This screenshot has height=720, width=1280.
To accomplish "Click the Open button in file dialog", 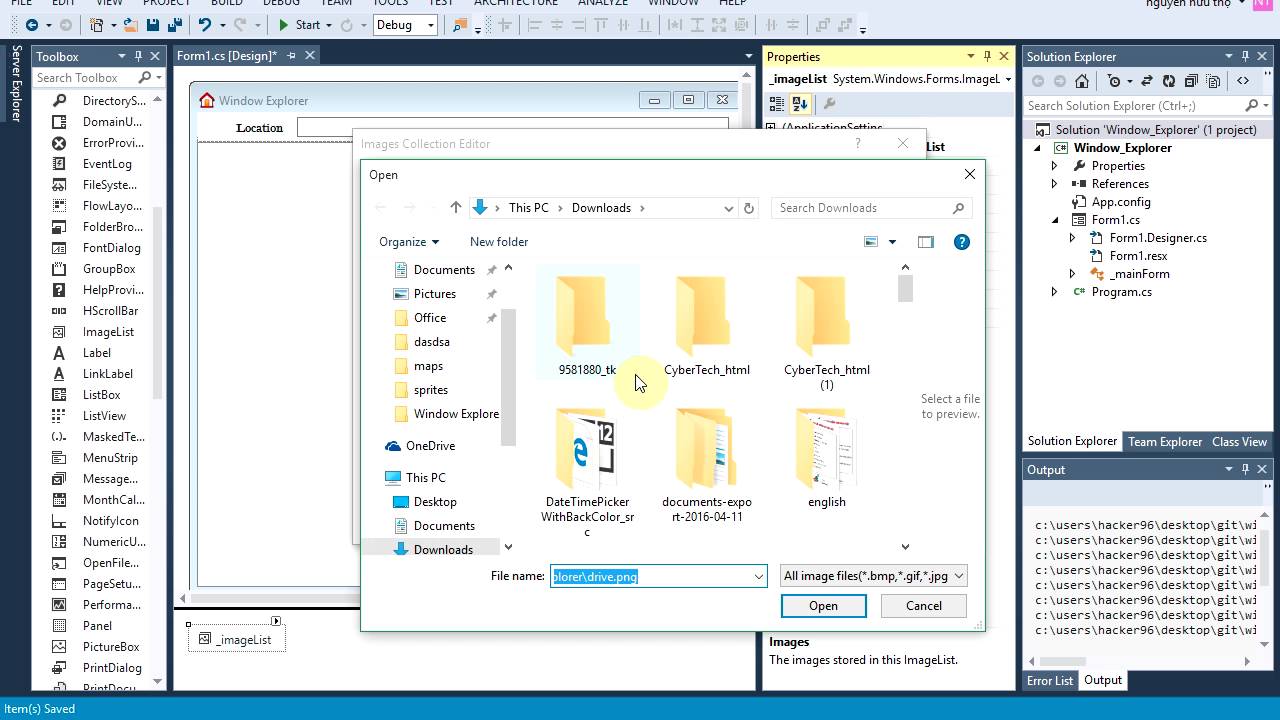I will click(824, 606).
